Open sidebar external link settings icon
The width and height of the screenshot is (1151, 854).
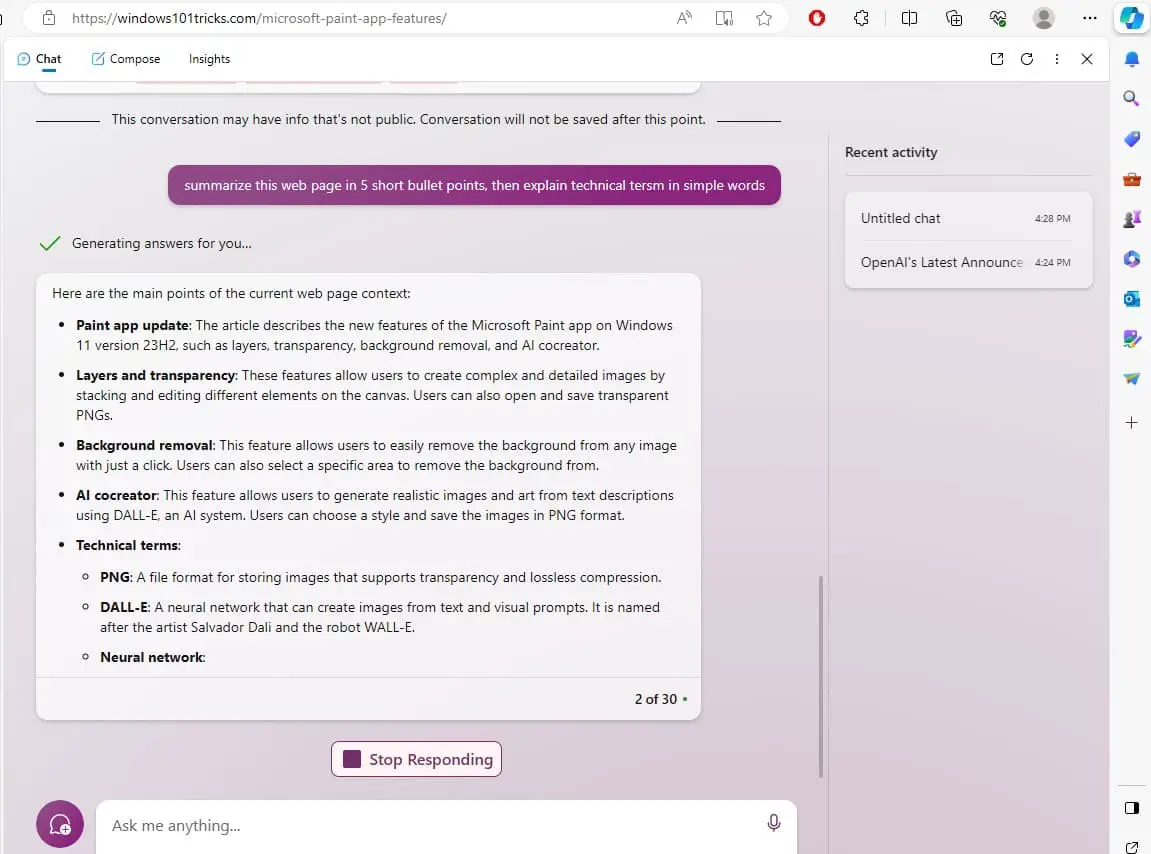point(1131,847)
